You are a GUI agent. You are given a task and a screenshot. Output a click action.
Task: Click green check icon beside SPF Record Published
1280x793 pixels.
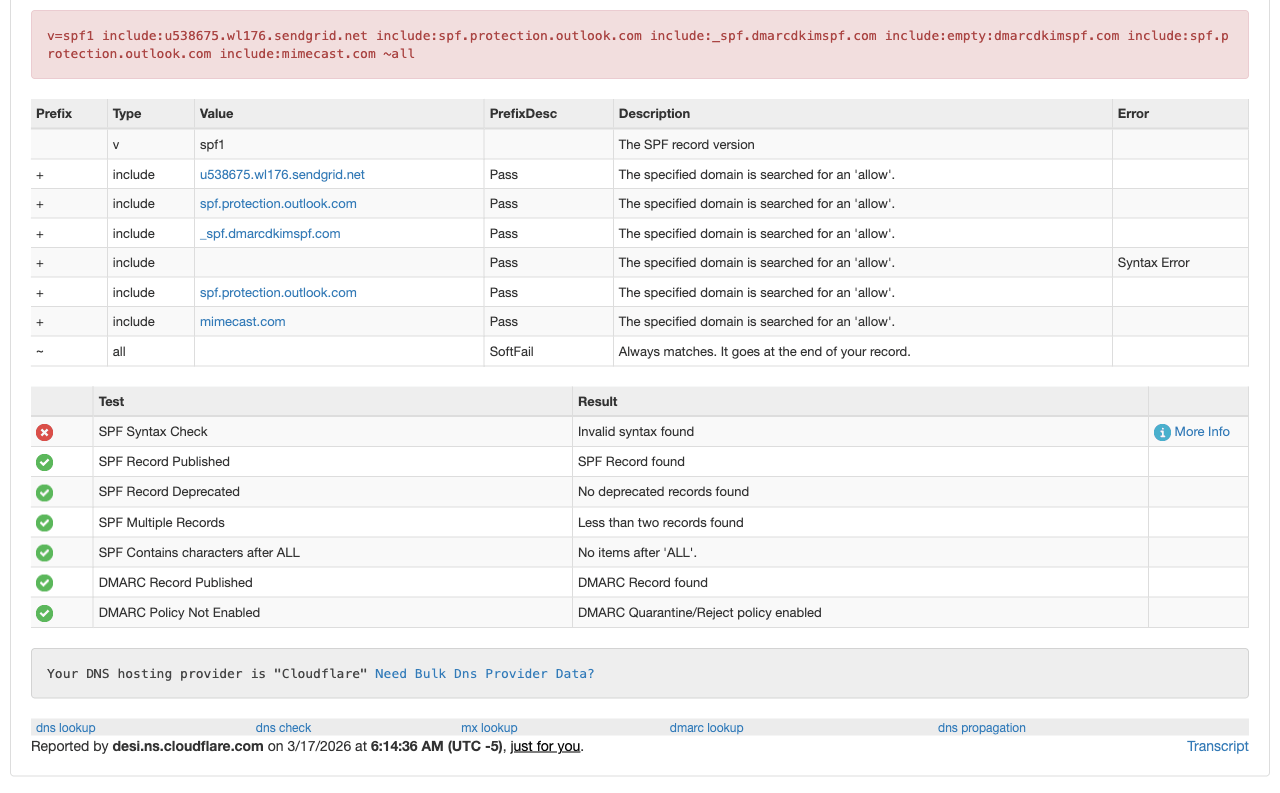(x=44, y=462)
